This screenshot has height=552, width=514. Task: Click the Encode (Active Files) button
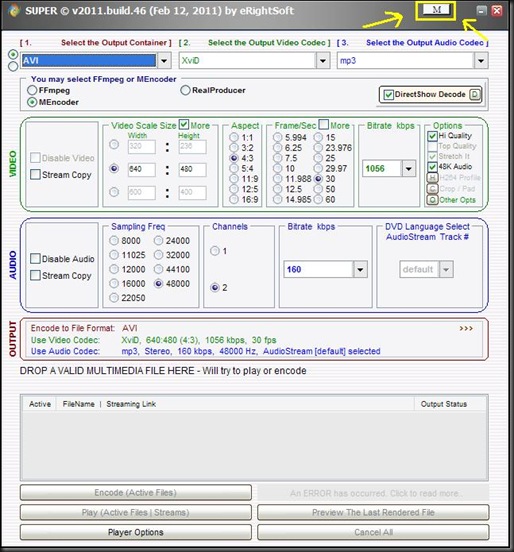(x=136, y=493)
